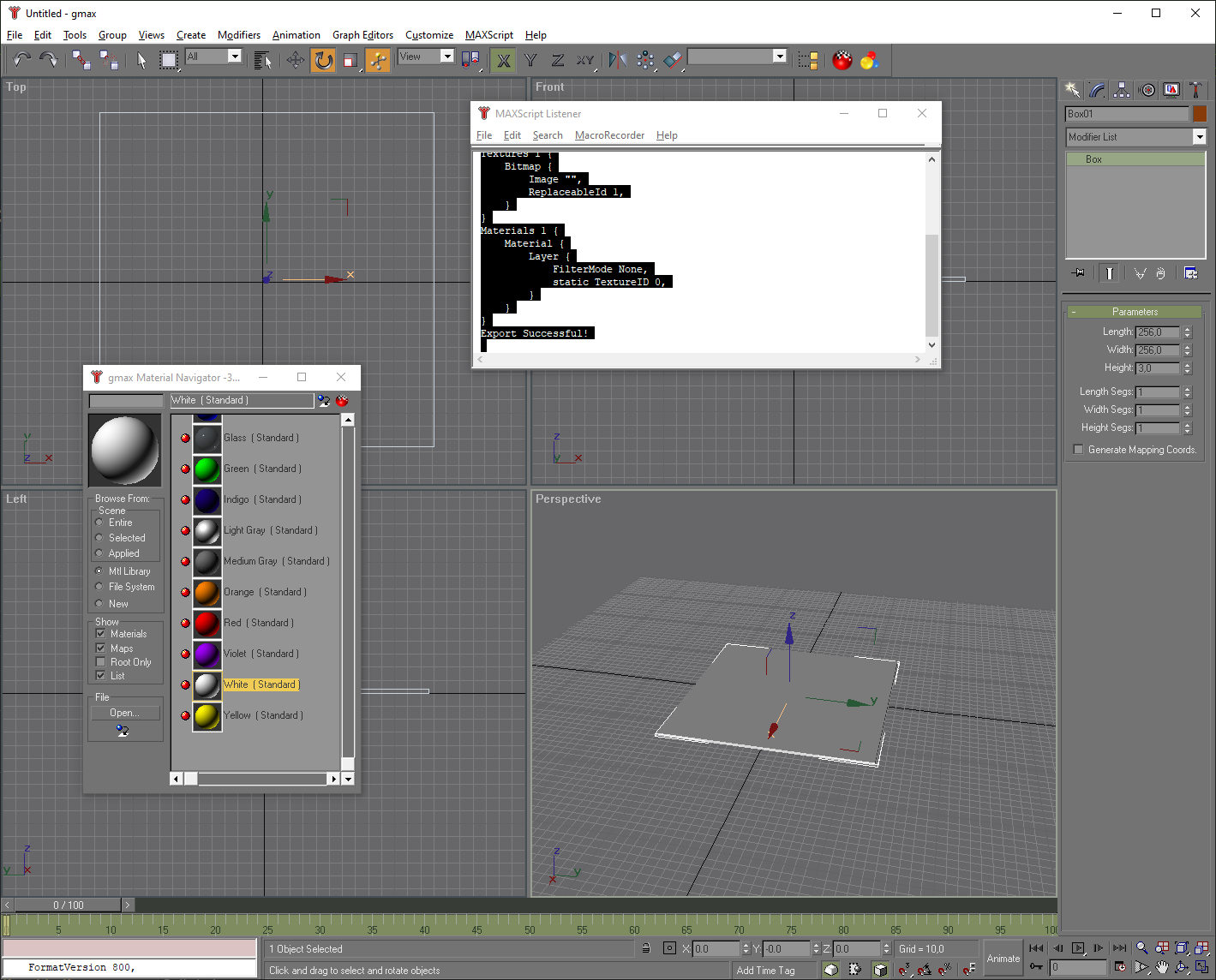The width and height of the screenshot is (1216, 980).
Task: Select the Green (Standard) material entry
Action: tap(262, 469)
